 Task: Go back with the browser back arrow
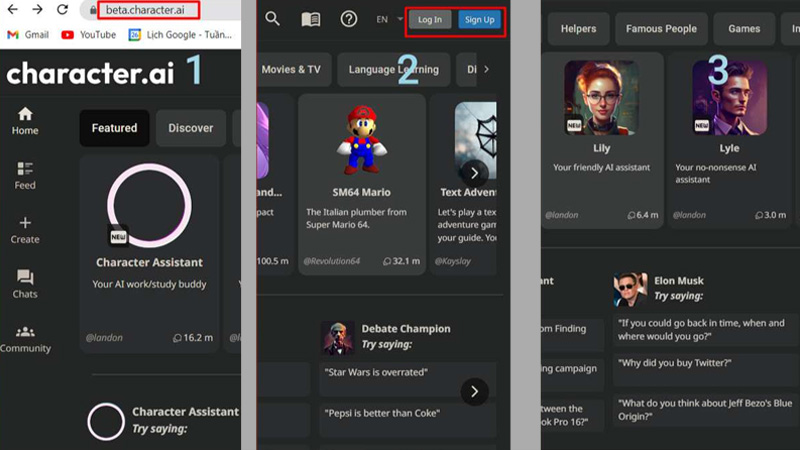click(x=12, y=9)
